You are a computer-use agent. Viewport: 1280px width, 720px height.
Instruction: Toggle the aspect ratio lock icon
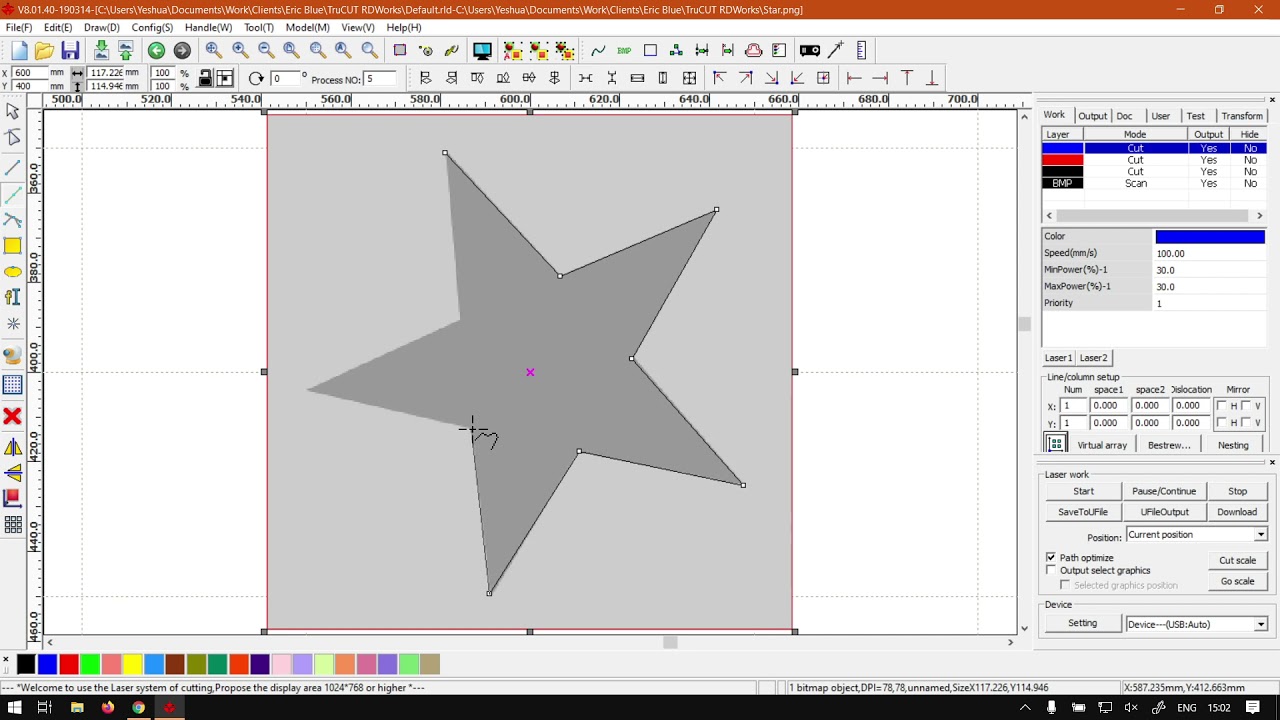205,79
